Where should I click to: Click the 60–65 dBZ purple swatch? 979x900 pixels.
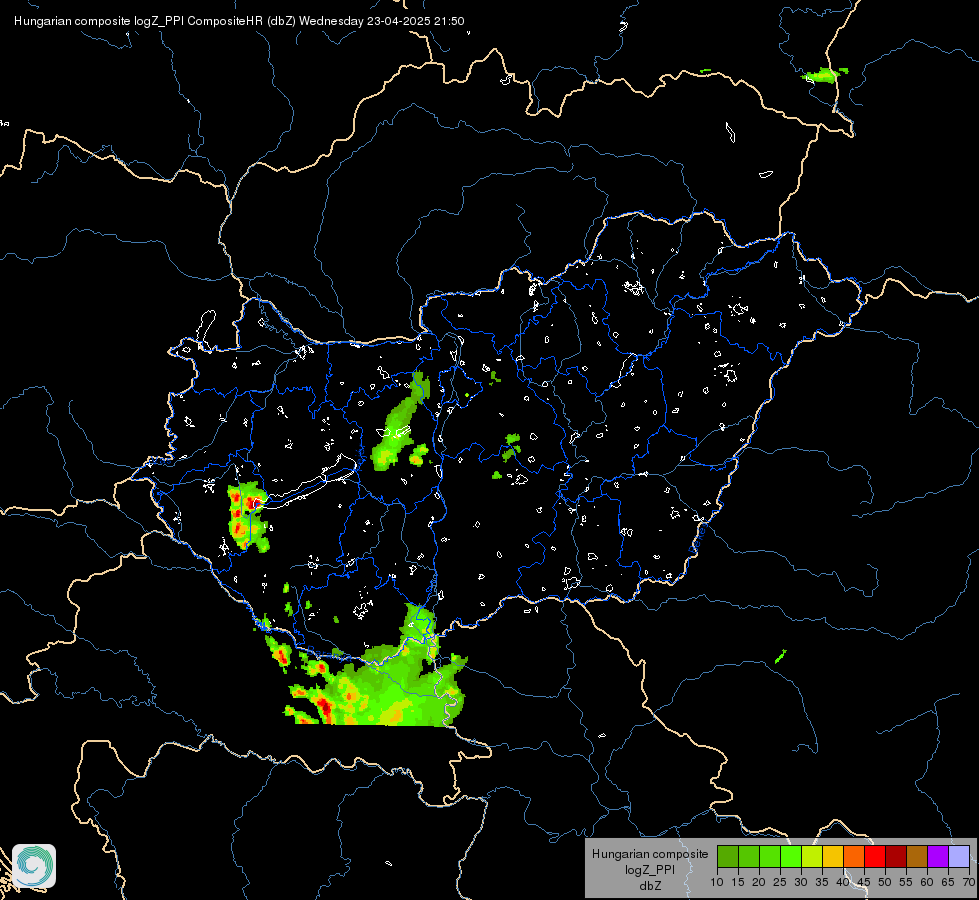pos(938,856)
